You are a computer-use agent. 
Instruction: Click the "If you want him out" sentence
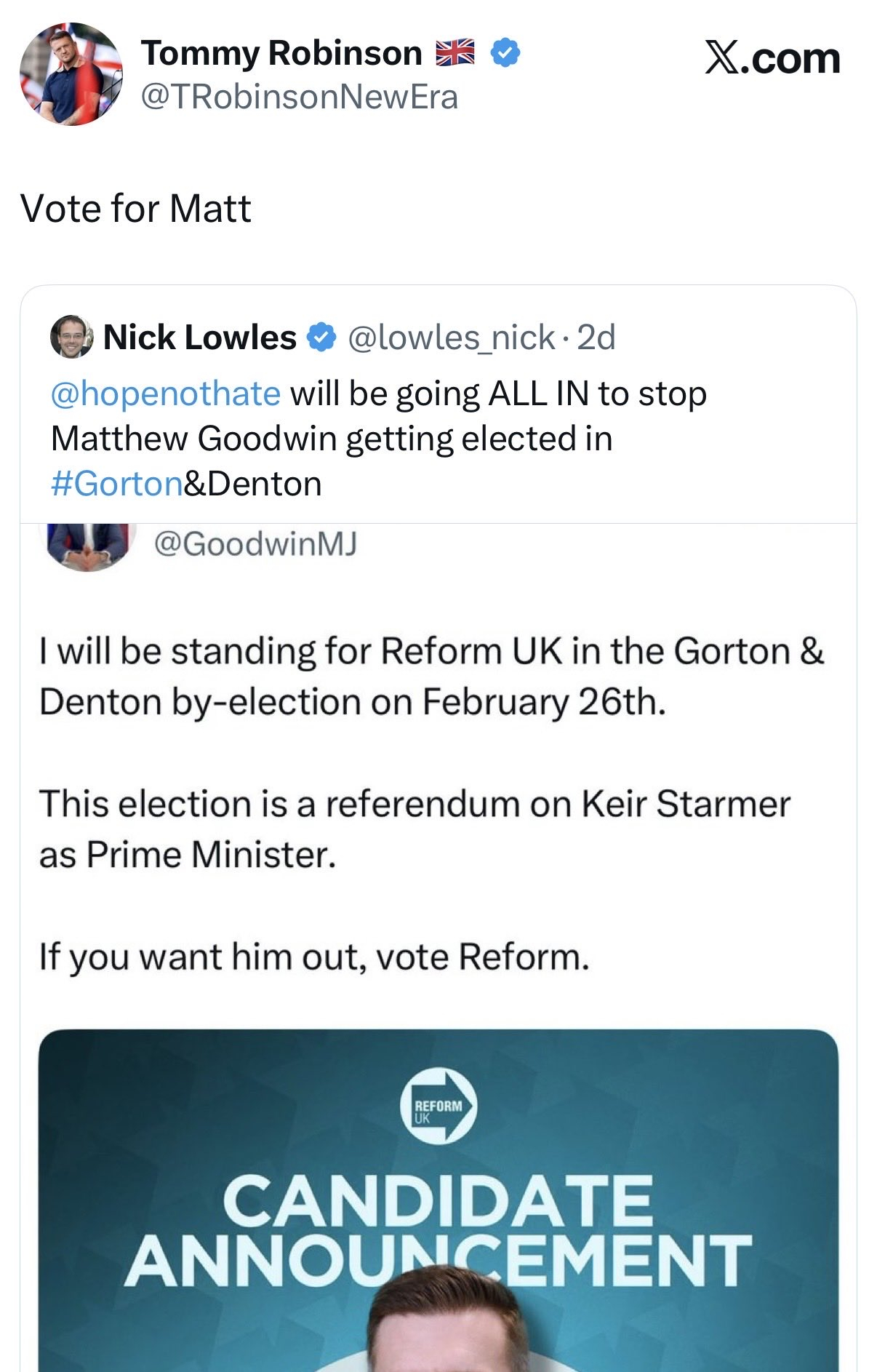point(313,957)
